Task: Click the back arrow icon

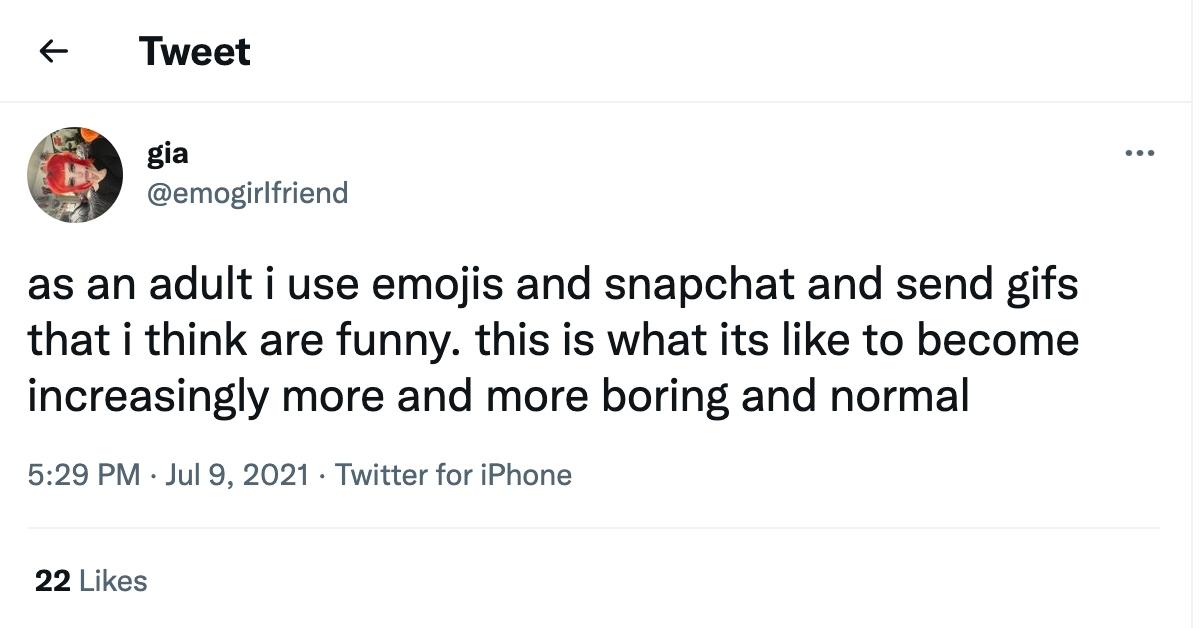Action: click(x=53, y=51)
